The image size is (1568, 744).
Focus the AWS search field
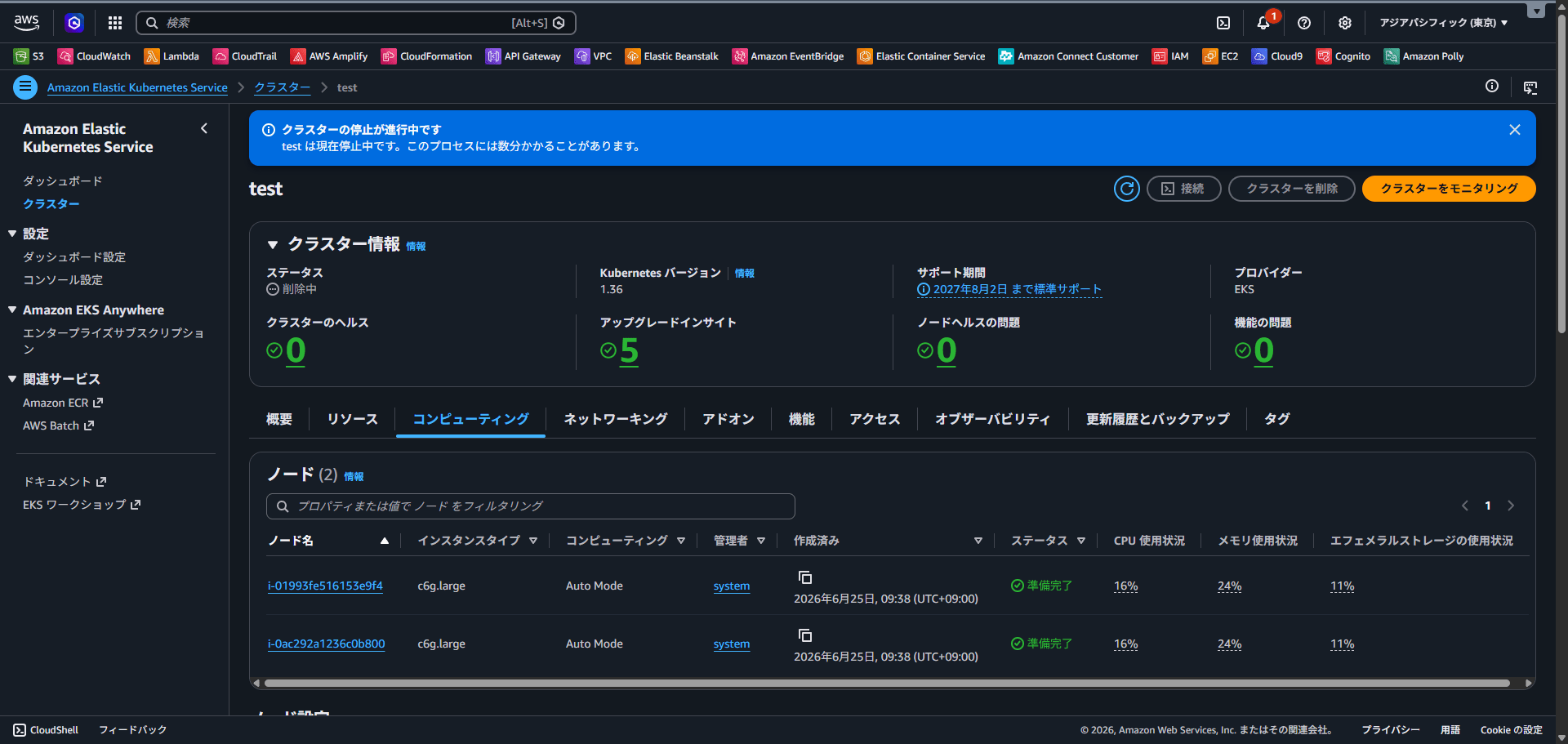click(x=355, y=23)
